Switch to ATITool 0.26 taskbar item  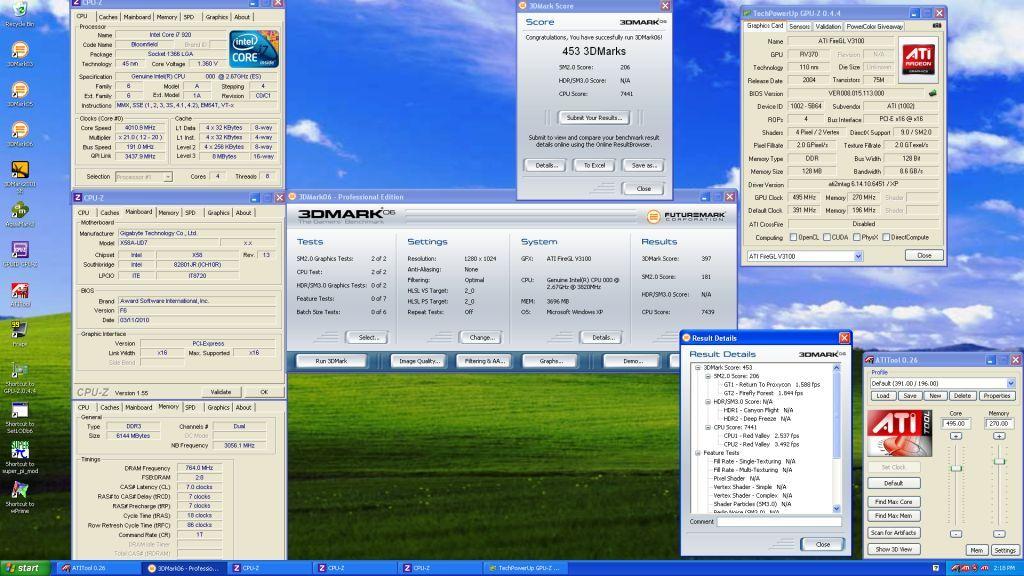pyautogui.click(x=97, y=568)
